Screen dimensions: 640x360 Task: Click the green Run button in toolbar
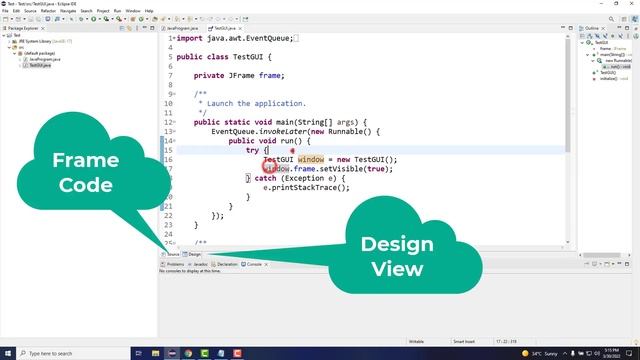[x=93, y=19]
